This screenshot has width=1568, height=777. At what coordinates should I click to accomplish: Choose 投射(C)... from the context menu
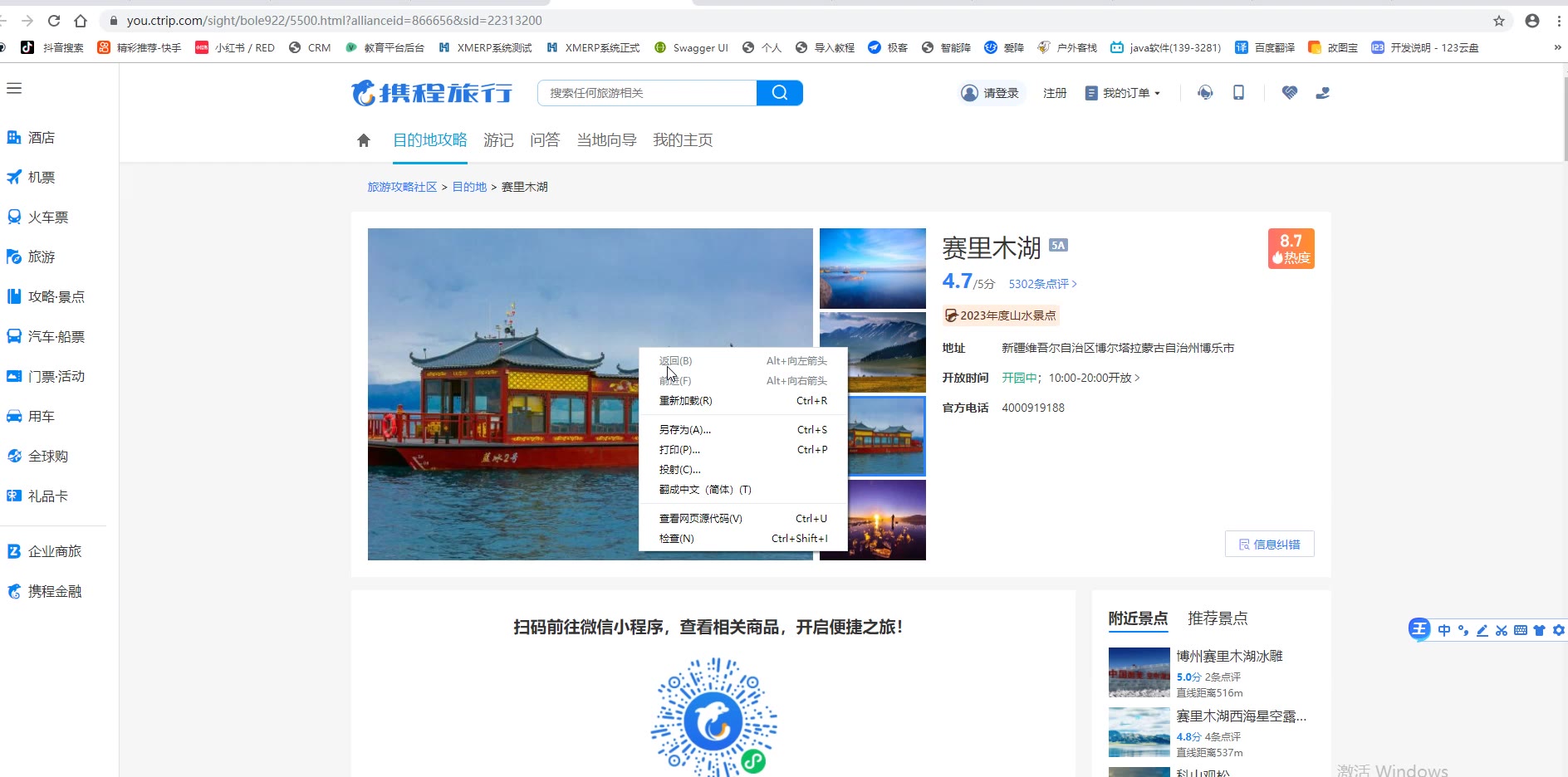743,470
